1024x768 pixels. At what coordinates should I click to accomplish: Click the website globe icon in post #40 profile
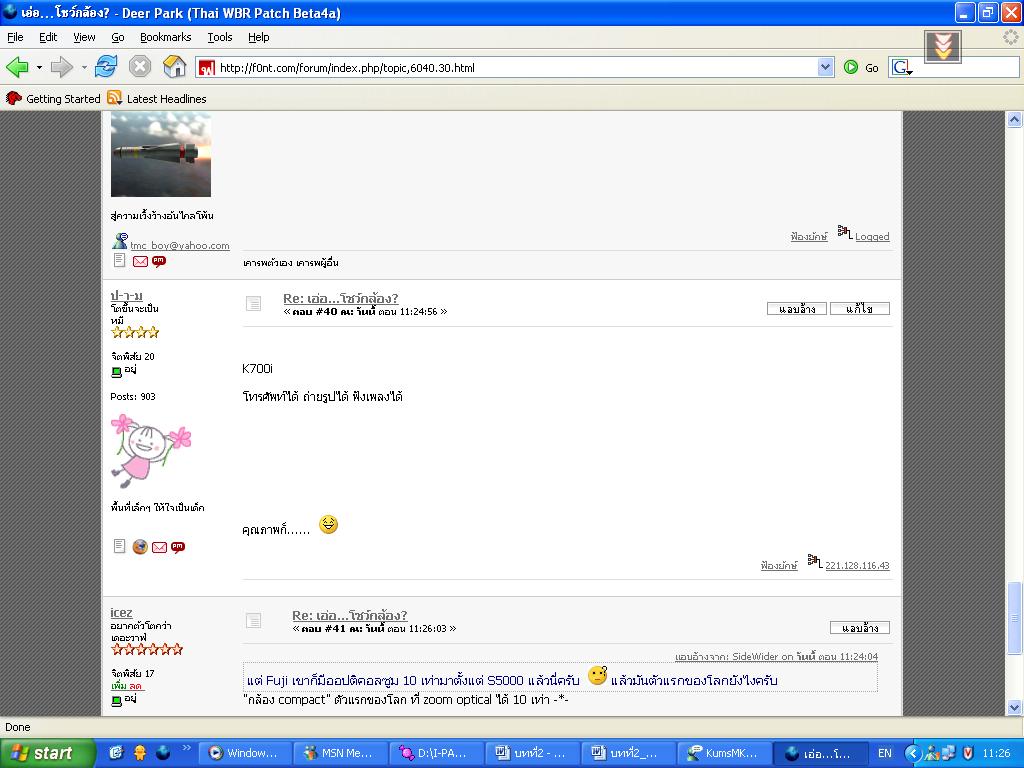pyautogui.click(x=140, y=547)
